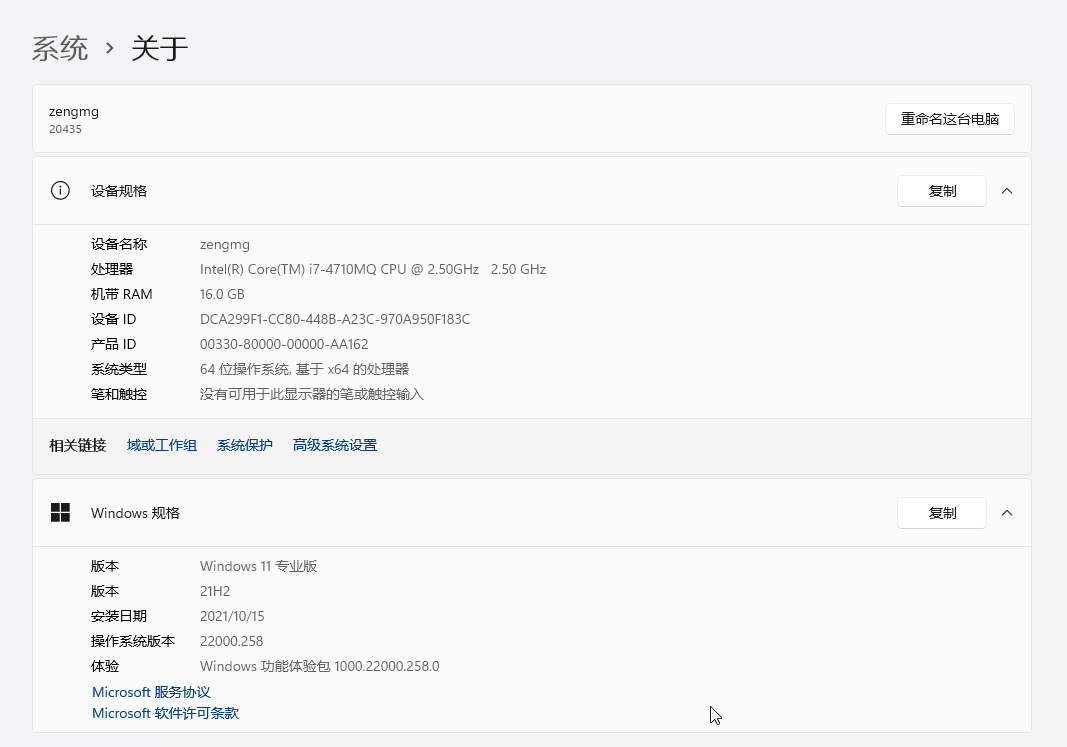Click 安装日期 label
This screenshot has height=747, width=1067.
pyautogui.click(x=119, y=616)
